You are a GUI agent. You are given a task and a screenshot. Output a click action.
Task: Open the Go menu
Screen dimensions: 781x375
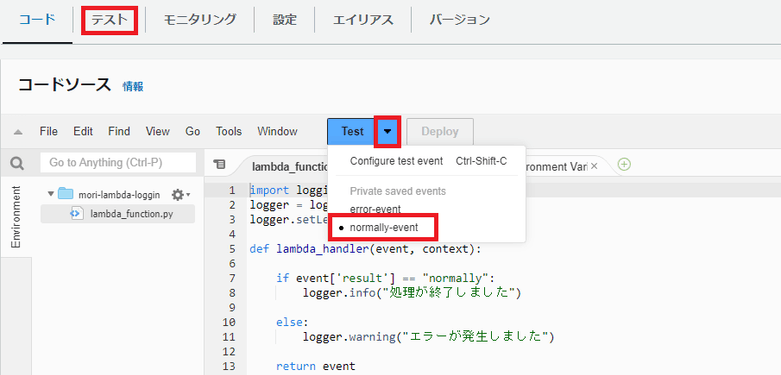(x=193, y=131)
